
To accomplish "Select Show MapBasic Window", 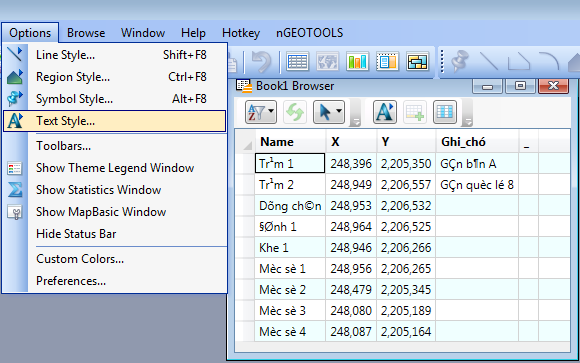I will click(x=115, y=212).
